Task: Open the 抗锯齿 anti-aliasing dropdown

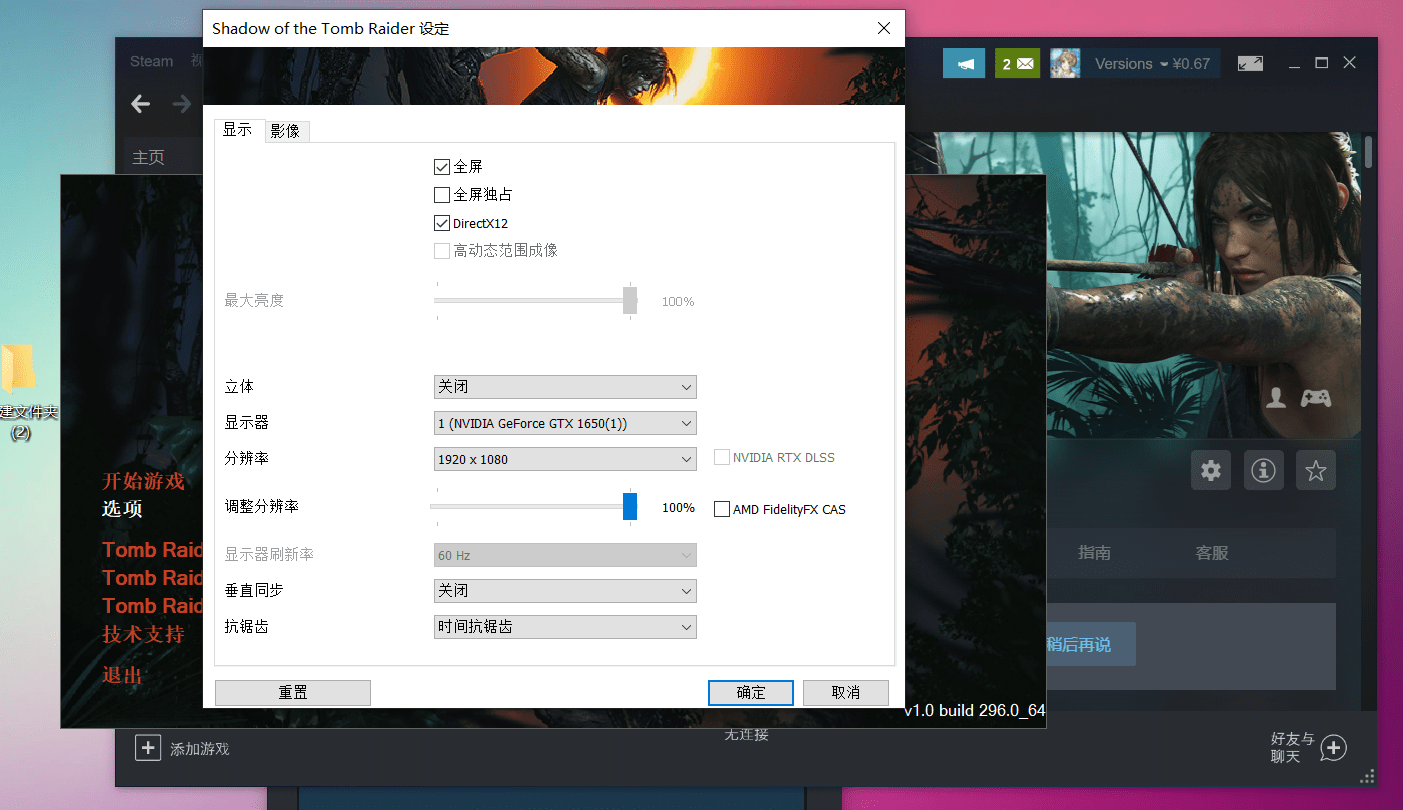Action: (566, 627)
